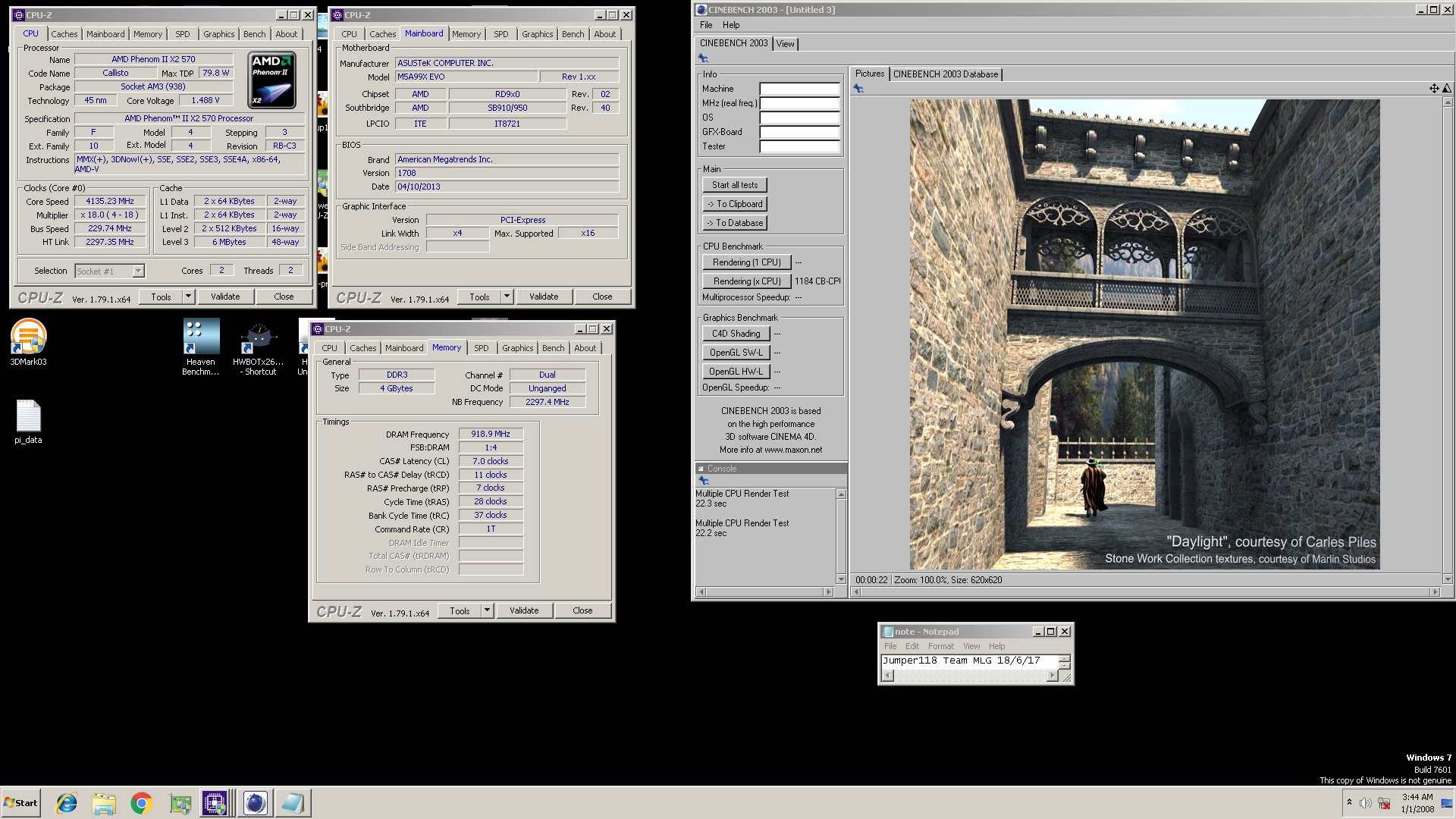Screen dimensions: 1456x819
Task: Click the pin icon below CINEBENCH 2003 tab
Action: 703,58
